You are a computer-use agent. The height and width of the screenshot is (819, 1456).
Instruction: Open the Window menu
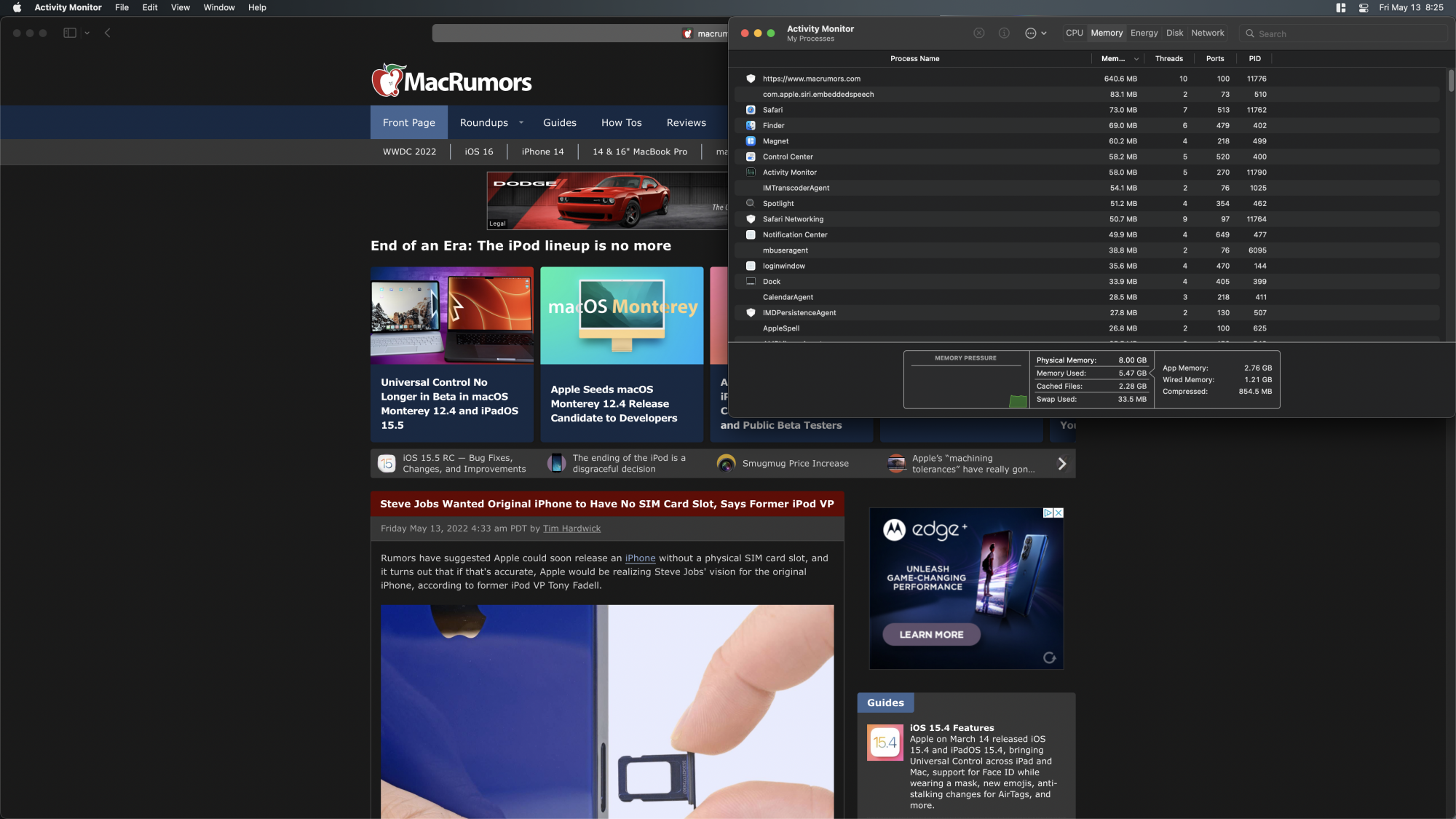(x=218, y=8)
